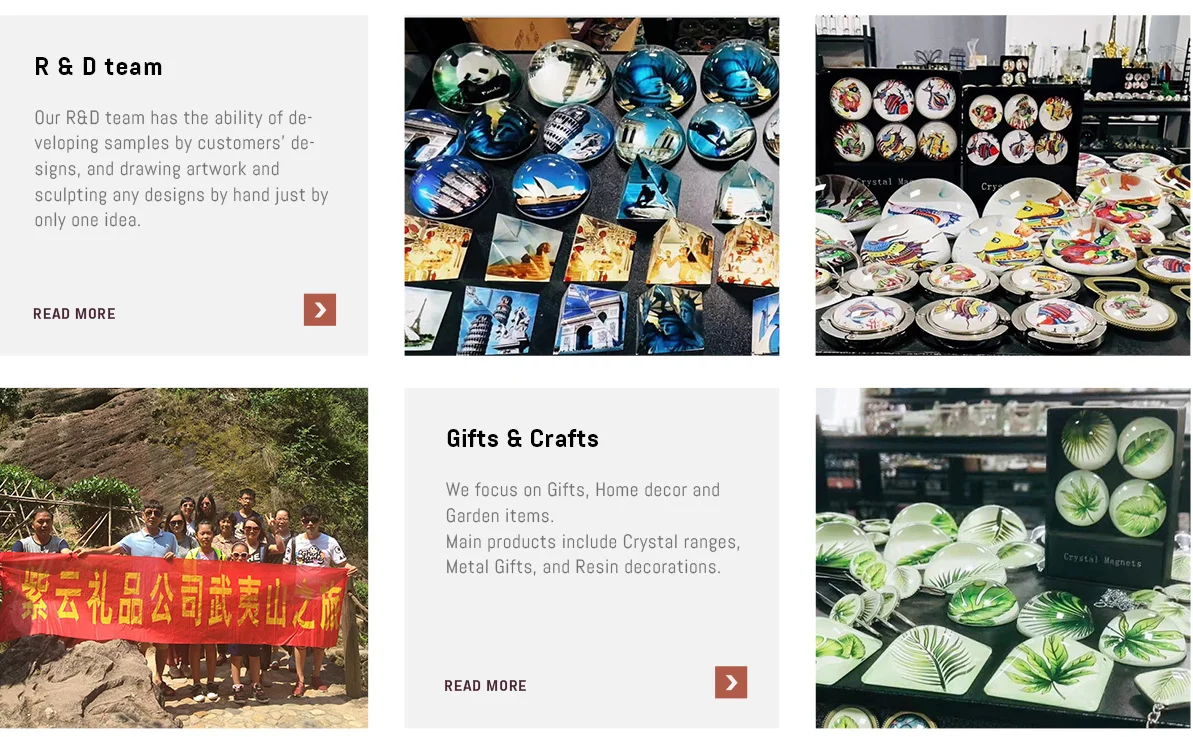The height and width of the screenshot is (737, 1193).
Task: Click the arrow icon in Gifts & Crafts card
Action: click(730, 682)
